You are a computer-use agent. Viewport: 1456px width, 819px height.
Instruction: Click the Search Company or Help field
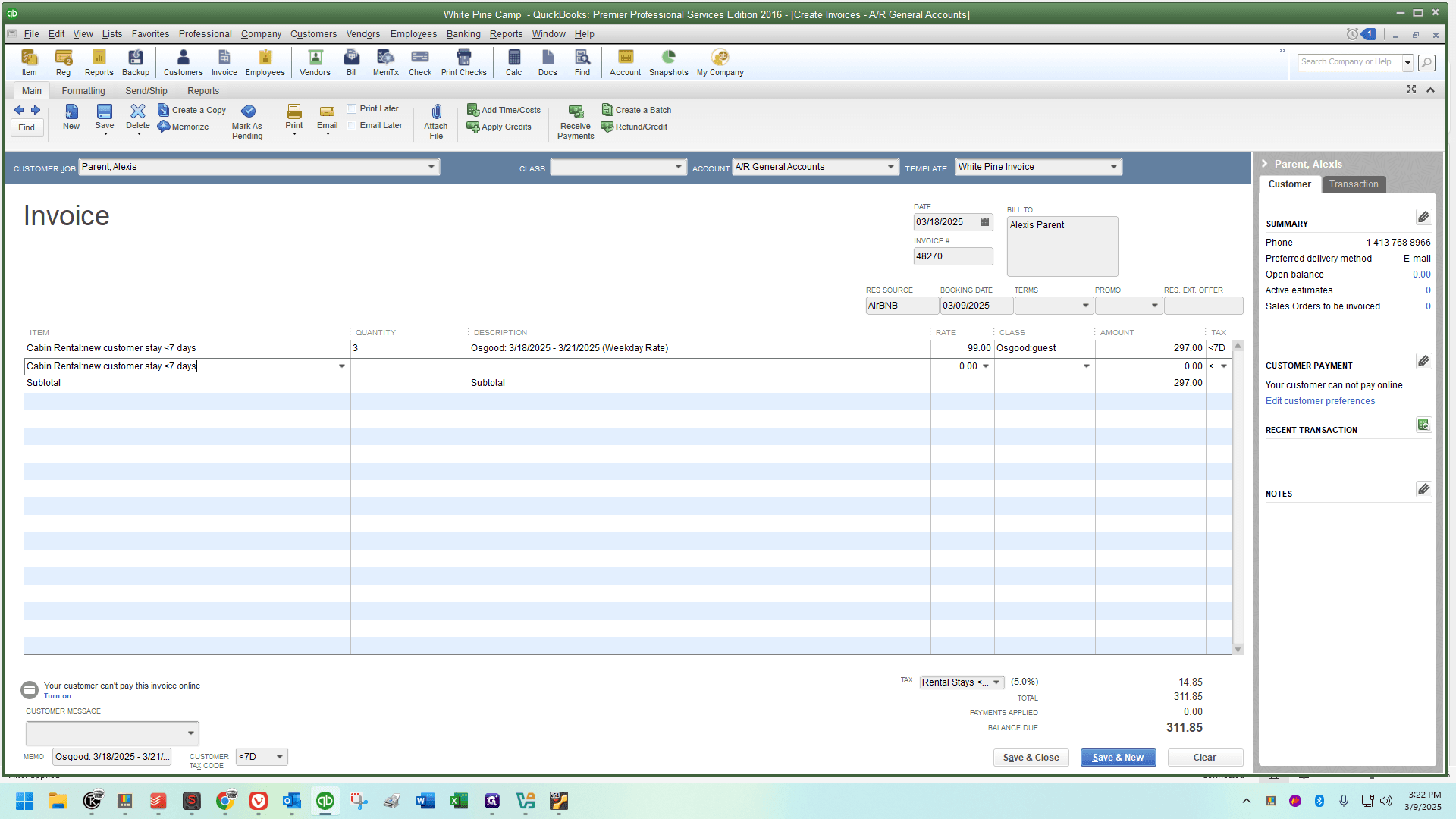(x=1349, y=62)
